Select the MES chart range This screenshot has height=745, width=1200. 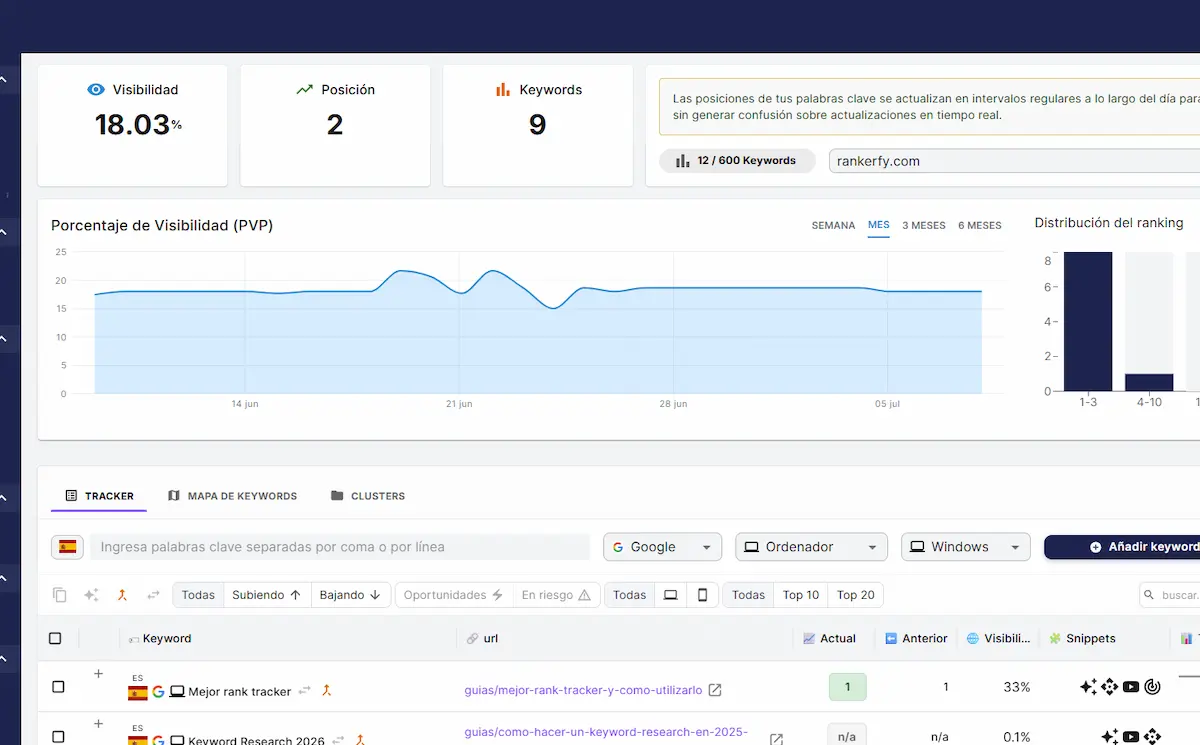[x=879, y=225]
